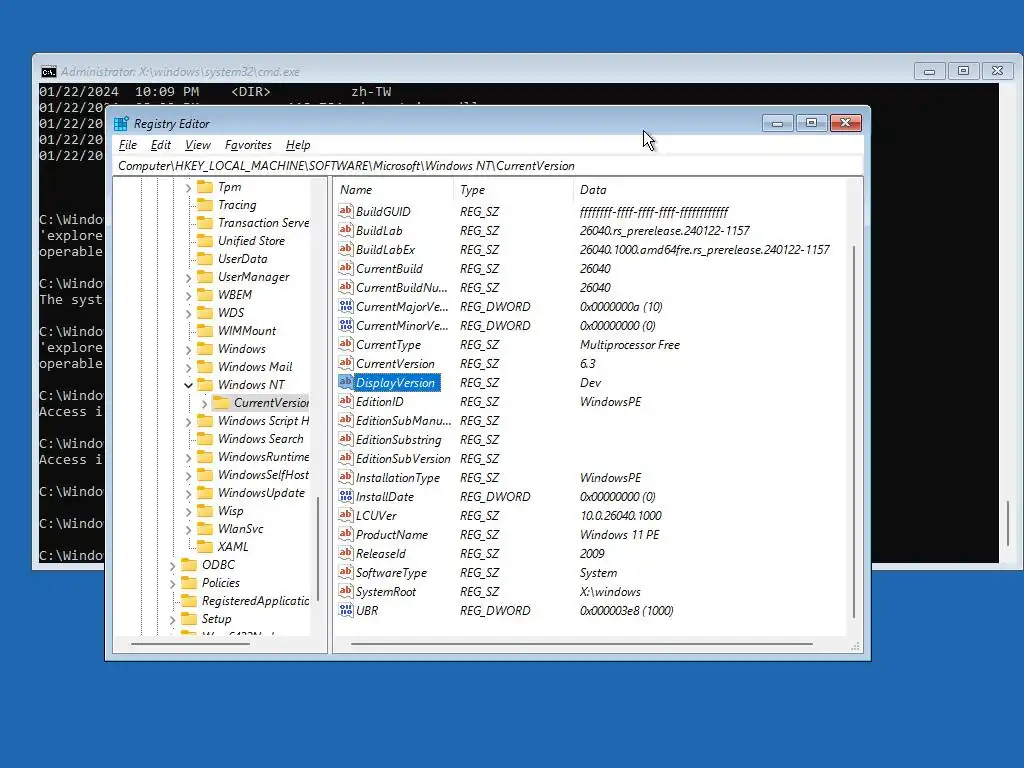Click the EditionID string value icon

345,401
